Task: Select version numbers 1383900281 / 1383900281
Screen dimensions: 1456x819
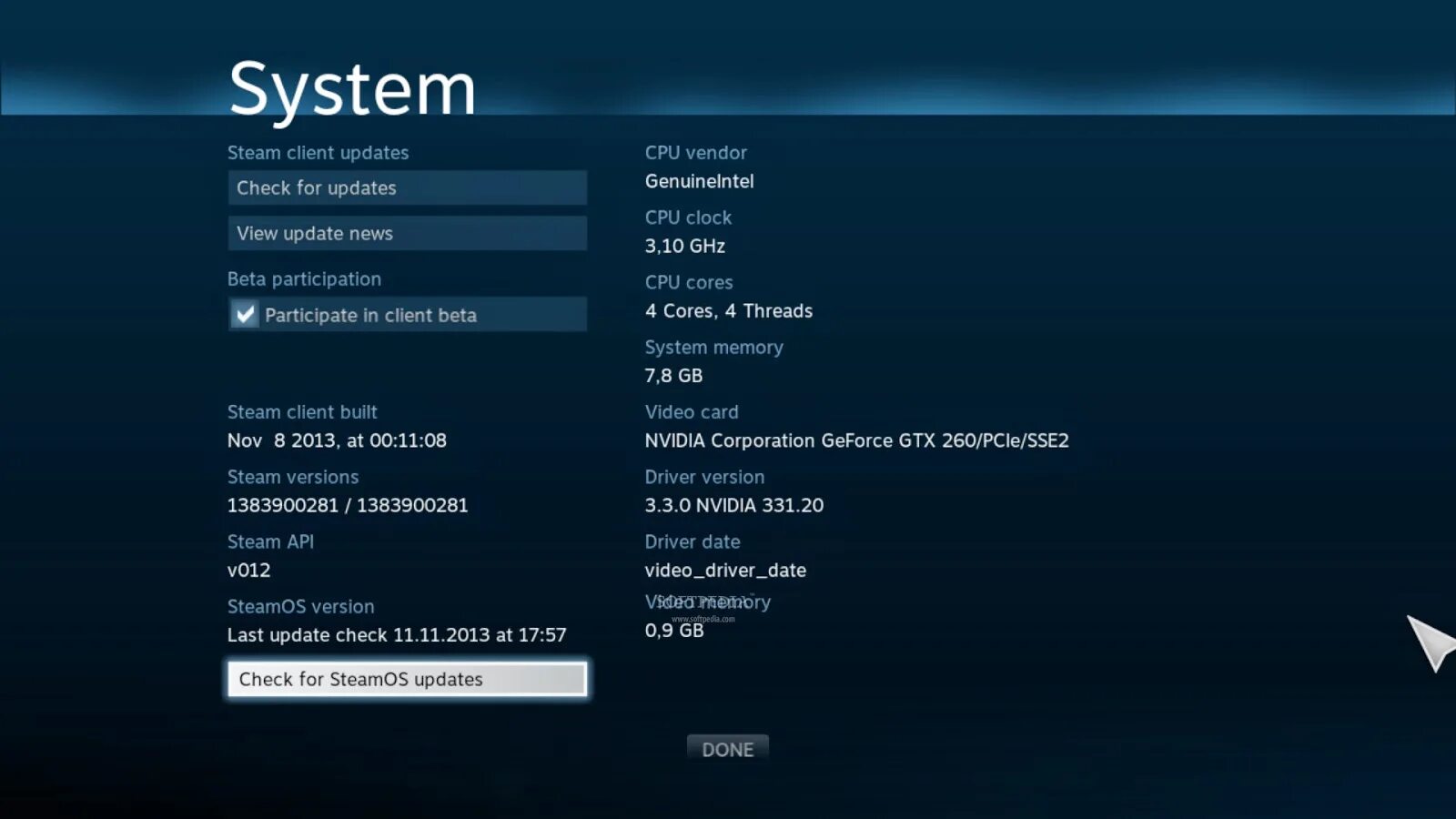Action: pyautogui.click(x=348, y=505)
